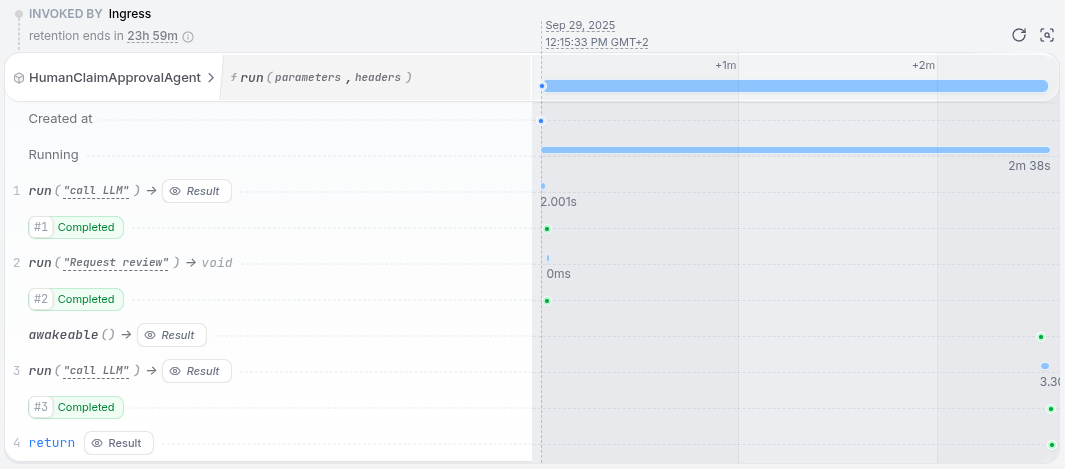
Task: Click the #3 Completed green timeline dot
Action: (x=1051, y=409)
